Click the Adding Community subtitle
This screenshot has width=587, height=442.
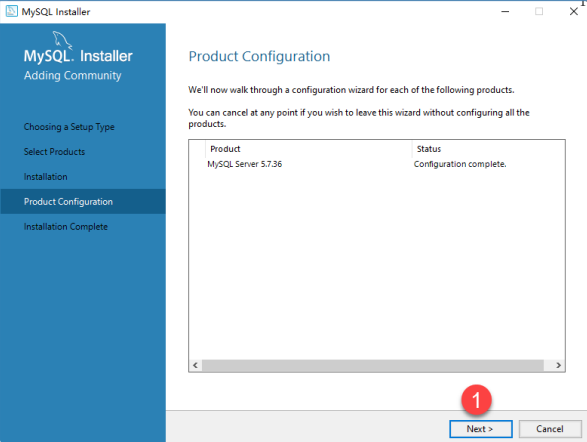tap(73, 76)
